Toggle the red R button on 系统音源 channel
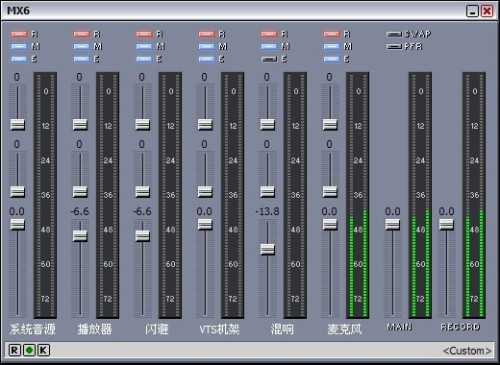500x365 pixels. pyautogui.click(x=19, y=34)
